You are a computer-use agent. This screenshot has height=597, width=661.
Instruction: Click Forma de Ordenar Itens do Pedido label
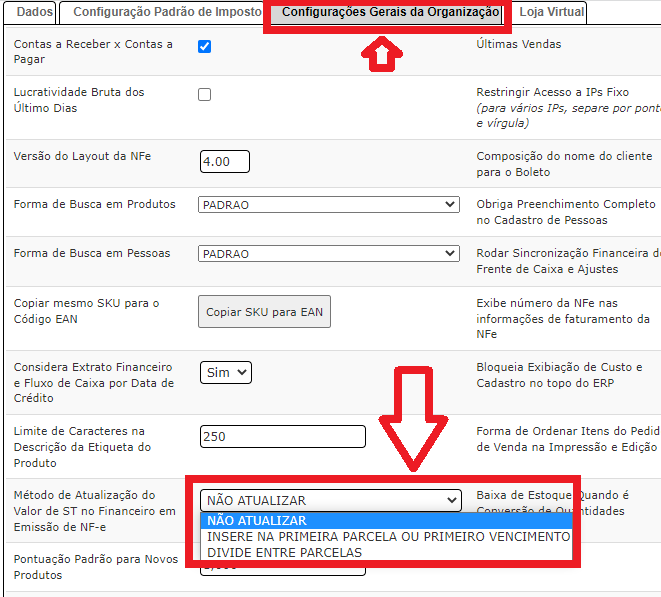point(568,439)
